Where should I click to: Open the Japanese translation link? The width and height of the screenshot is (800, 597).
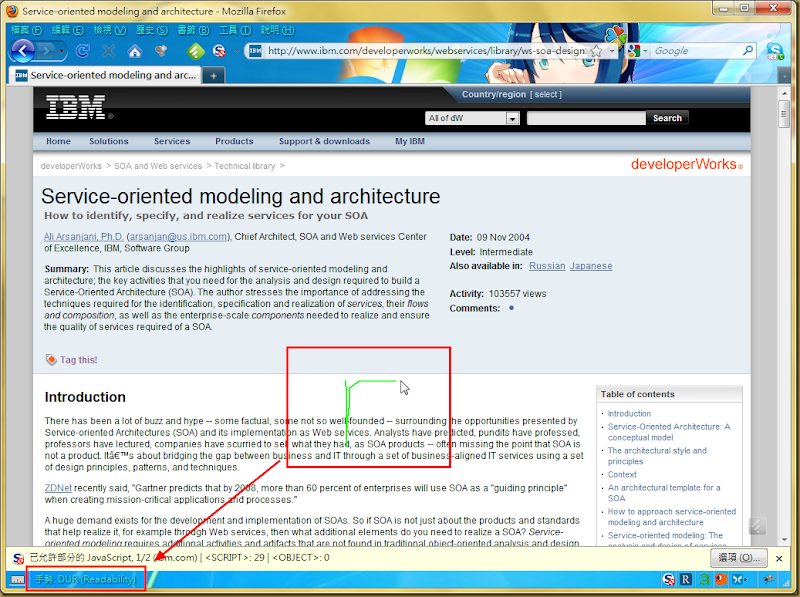(x=591, y=266)
